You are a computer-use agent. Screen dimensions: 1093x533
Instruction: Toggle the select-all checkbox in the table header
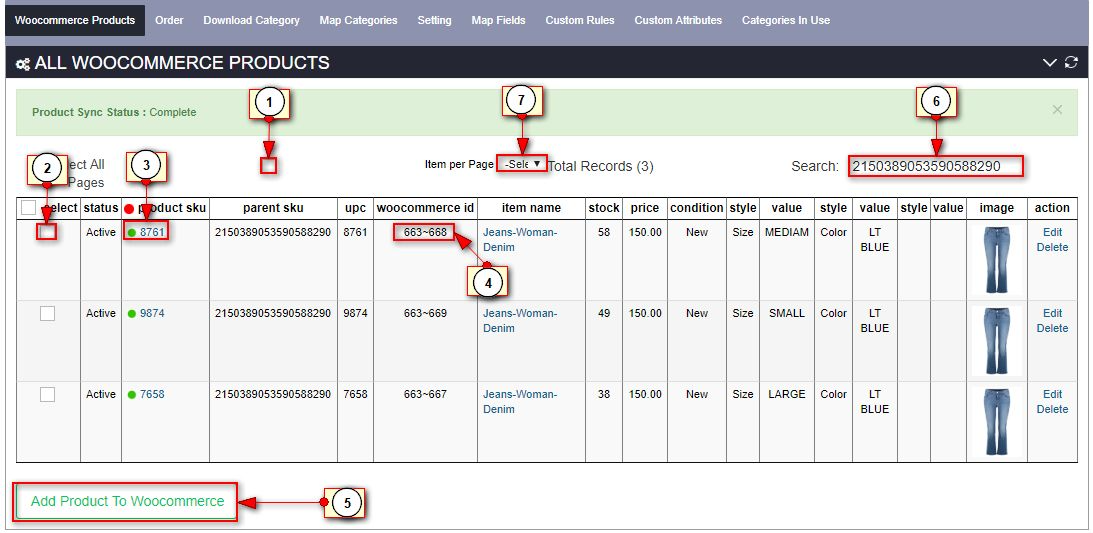tap(28, 208)
